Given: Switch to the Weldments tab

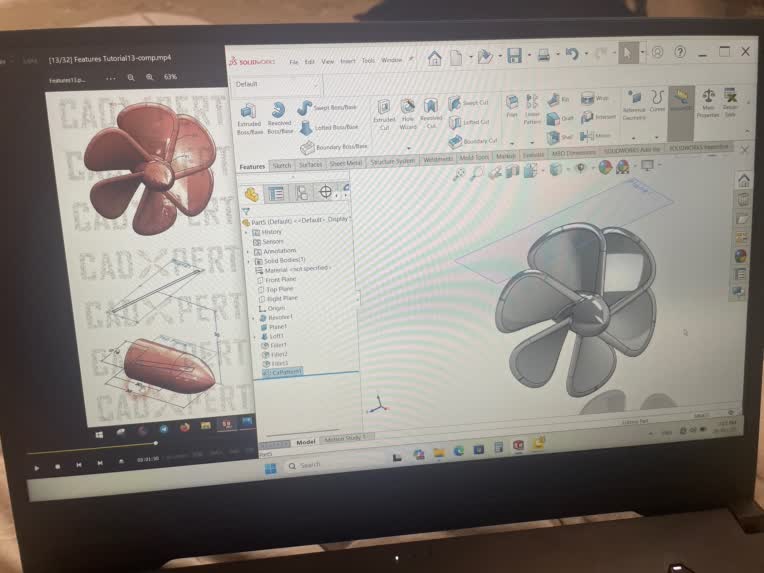Looking at the screenshot, I should 438,159.
